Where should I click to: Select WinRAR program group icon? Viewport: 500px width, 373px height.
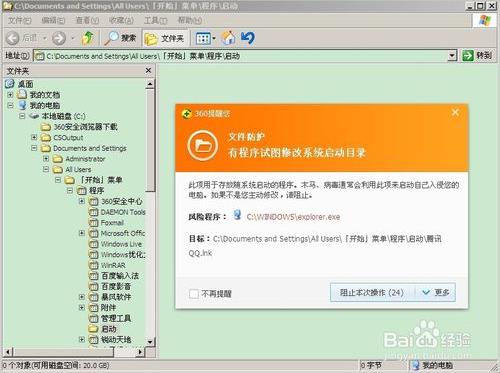pyautogui.click(x=94, y=265)
